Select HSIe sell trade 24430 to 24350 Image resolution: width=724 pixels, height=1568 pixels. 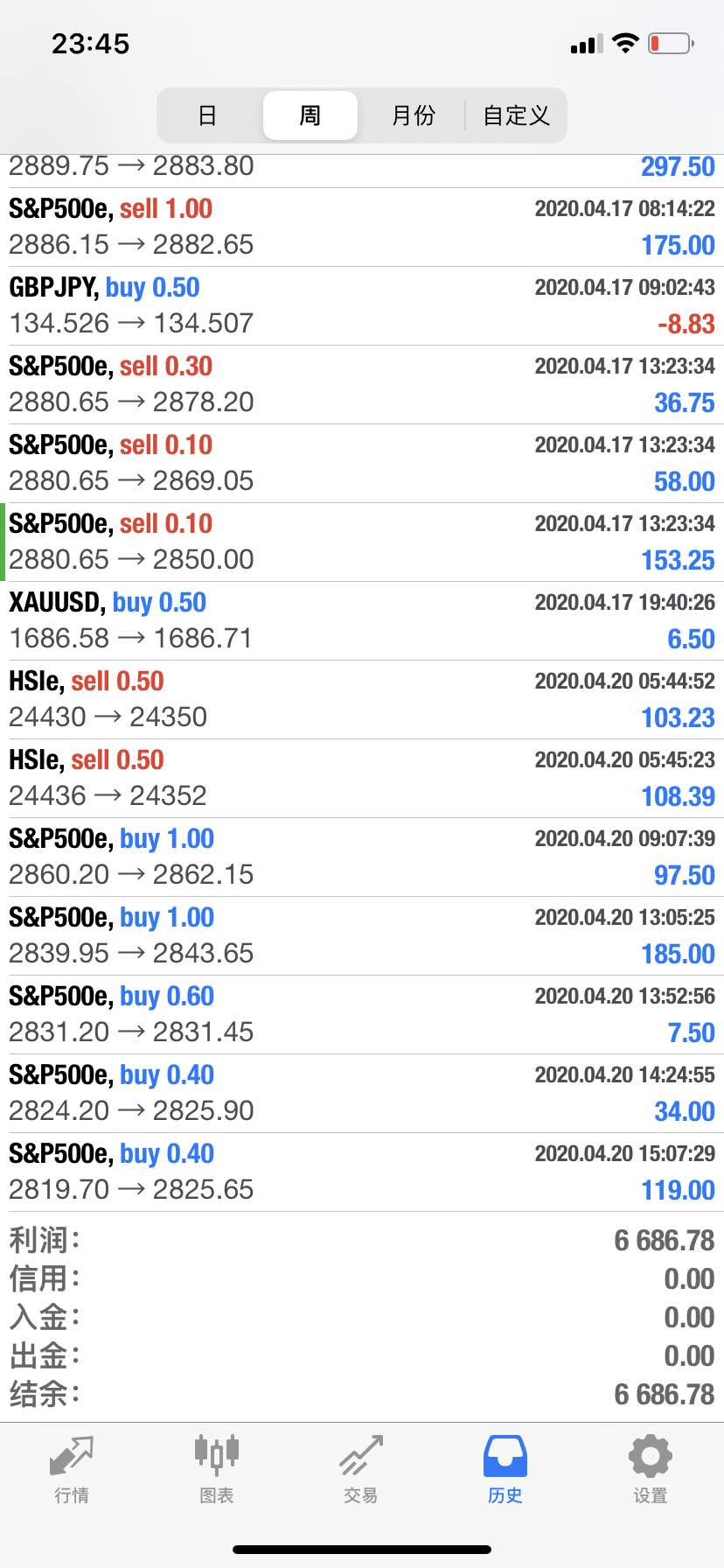click(x=362, y=700)
